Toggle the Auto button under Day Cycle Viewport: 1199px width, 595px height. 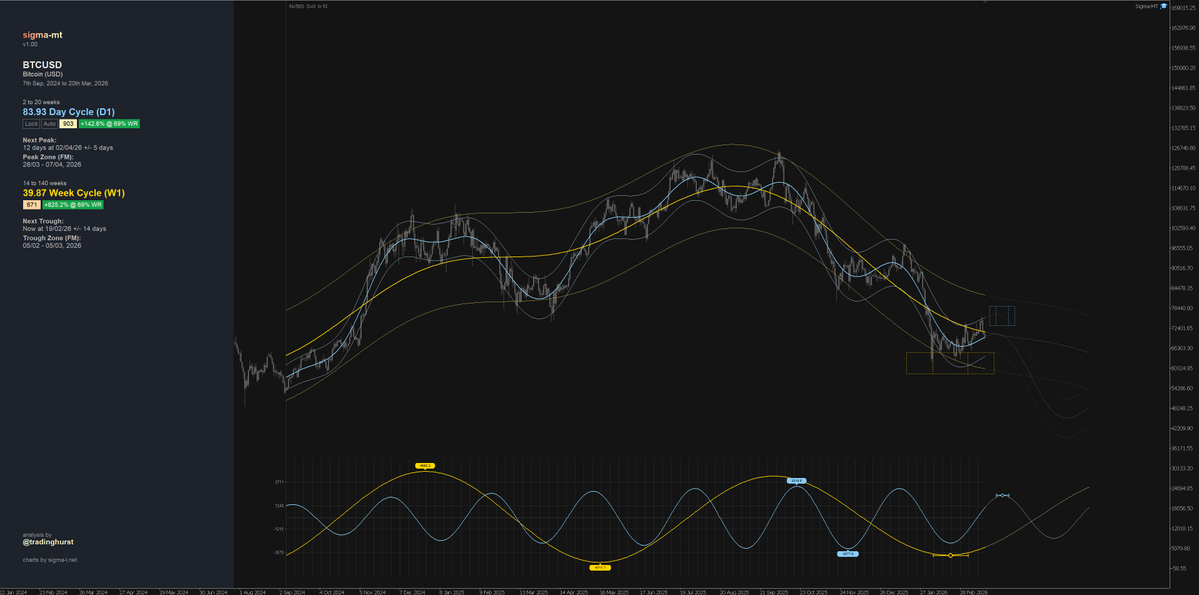coord(49,123)
